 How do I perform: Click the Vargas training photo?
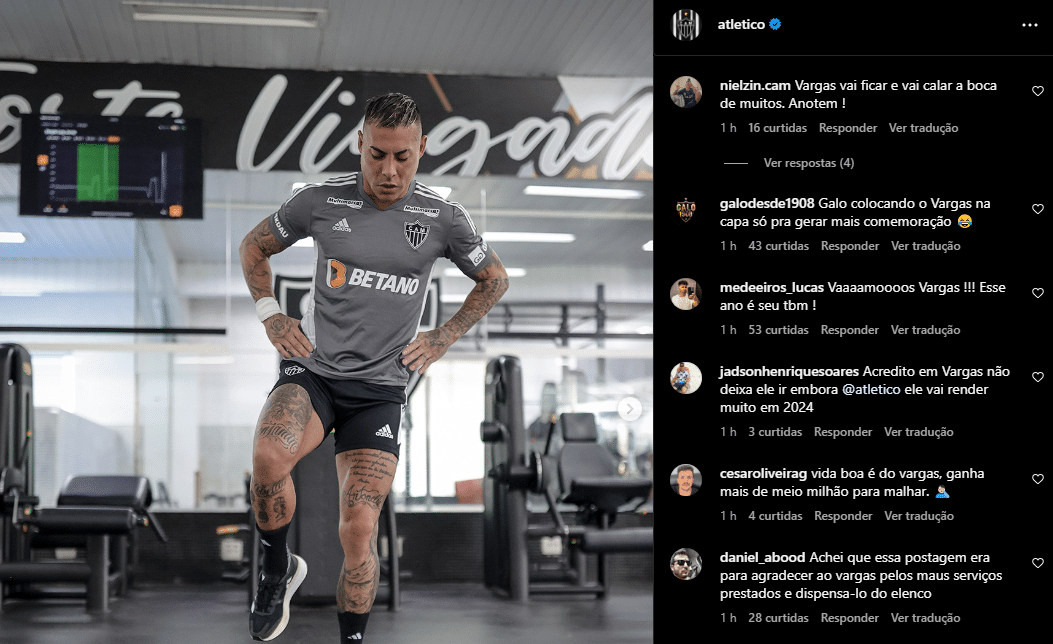pyautogui.click(x=326, y=322)
